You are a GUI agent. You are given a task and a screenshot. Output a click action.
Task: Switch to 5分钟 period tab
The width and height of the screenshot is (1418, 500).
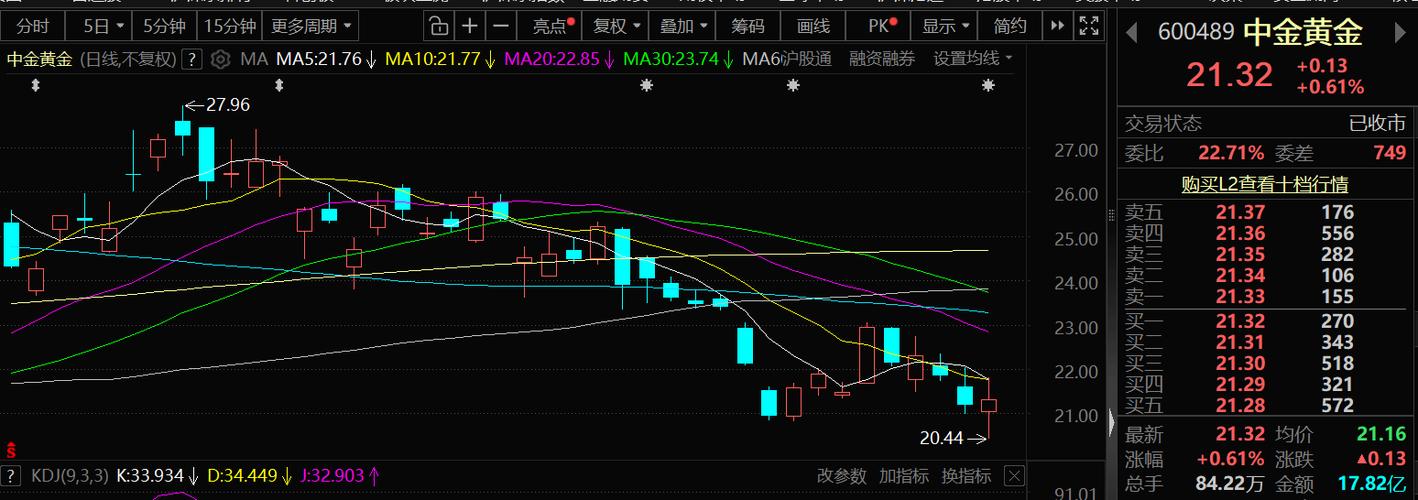pos(164,26)
